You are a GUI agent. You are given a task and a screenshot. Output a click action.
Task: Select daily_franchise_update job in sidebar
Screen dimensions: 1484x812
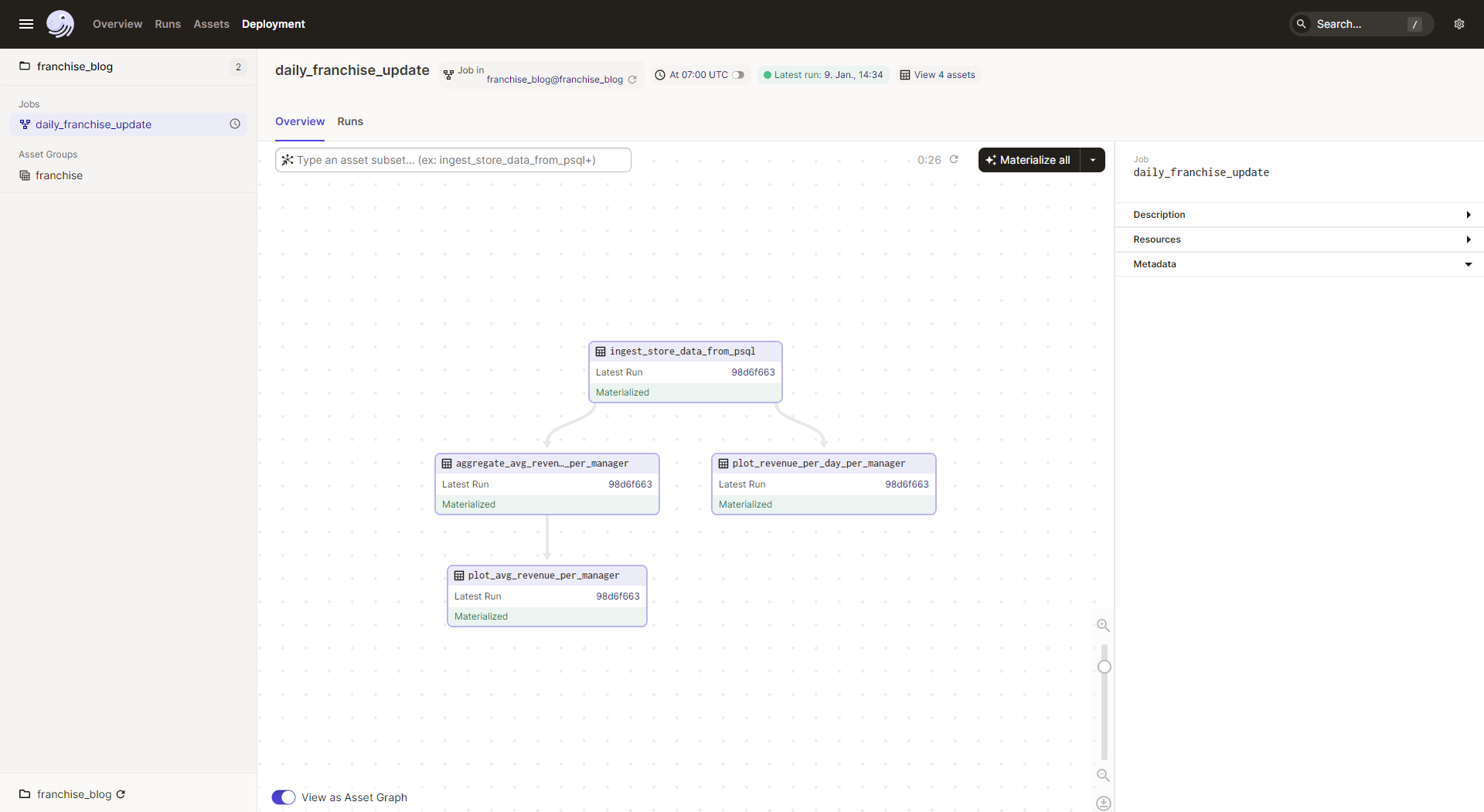pyautogui.click(x=128, y=124)
